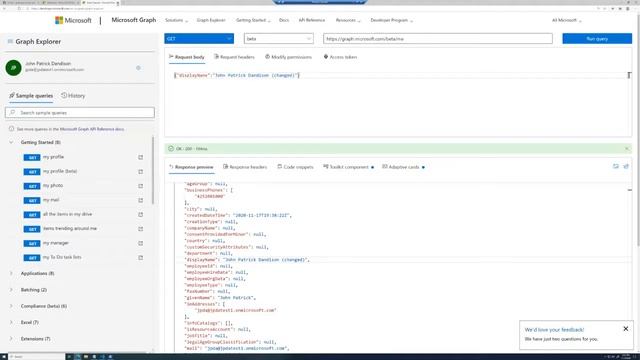640x360 pixels.
Task: Click the share query icon in response toolbar
Action: click(626, 167)
